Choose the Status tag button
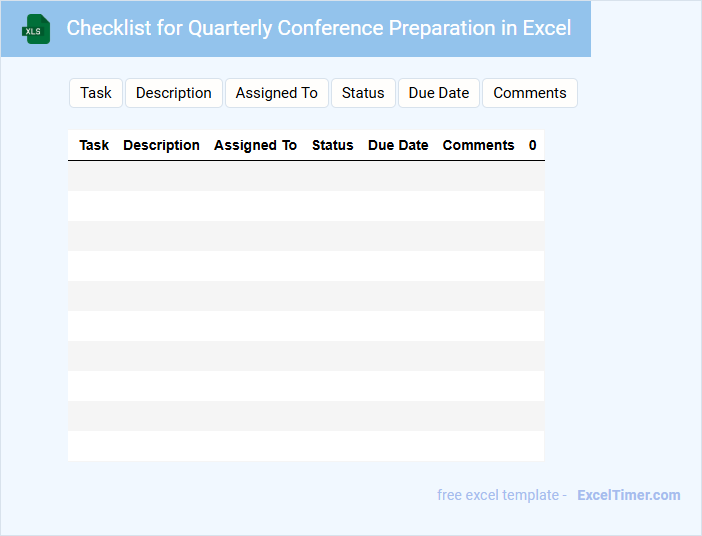The image size is (702, 536). click(363, 93)
